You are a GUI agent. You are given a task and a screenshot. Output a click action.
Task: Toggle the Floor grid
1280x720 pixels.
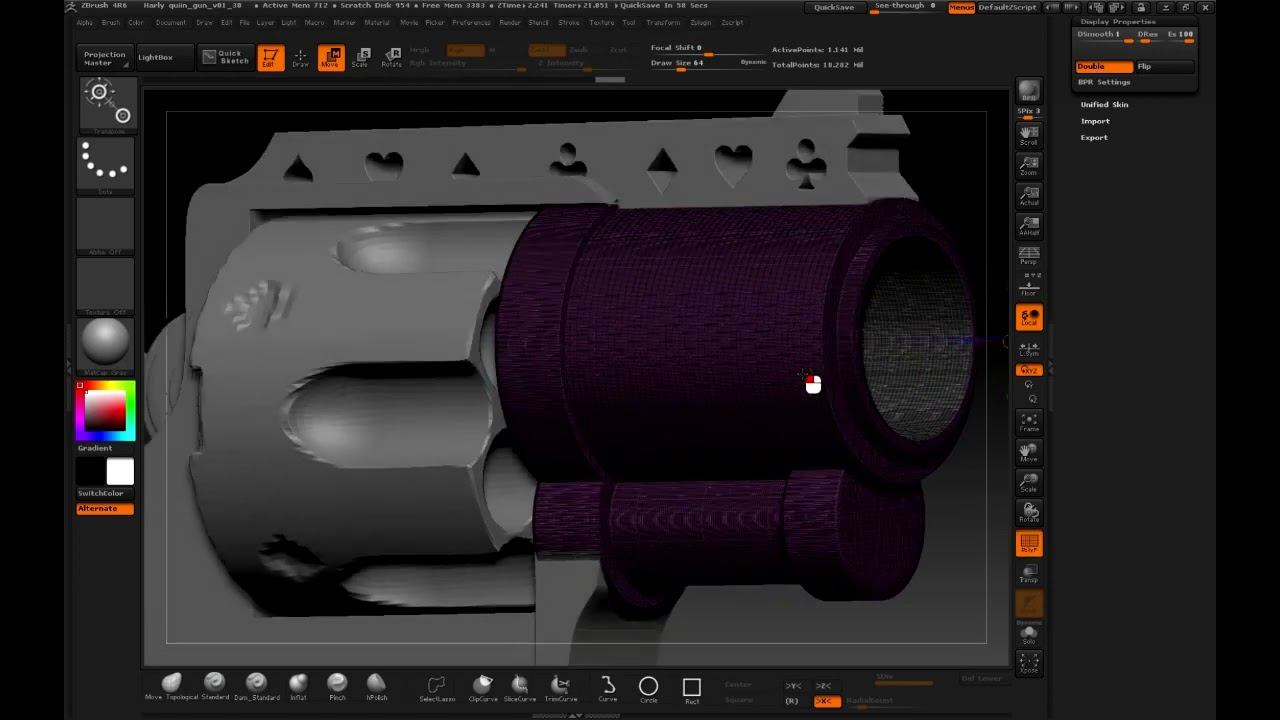(1029, 287)
